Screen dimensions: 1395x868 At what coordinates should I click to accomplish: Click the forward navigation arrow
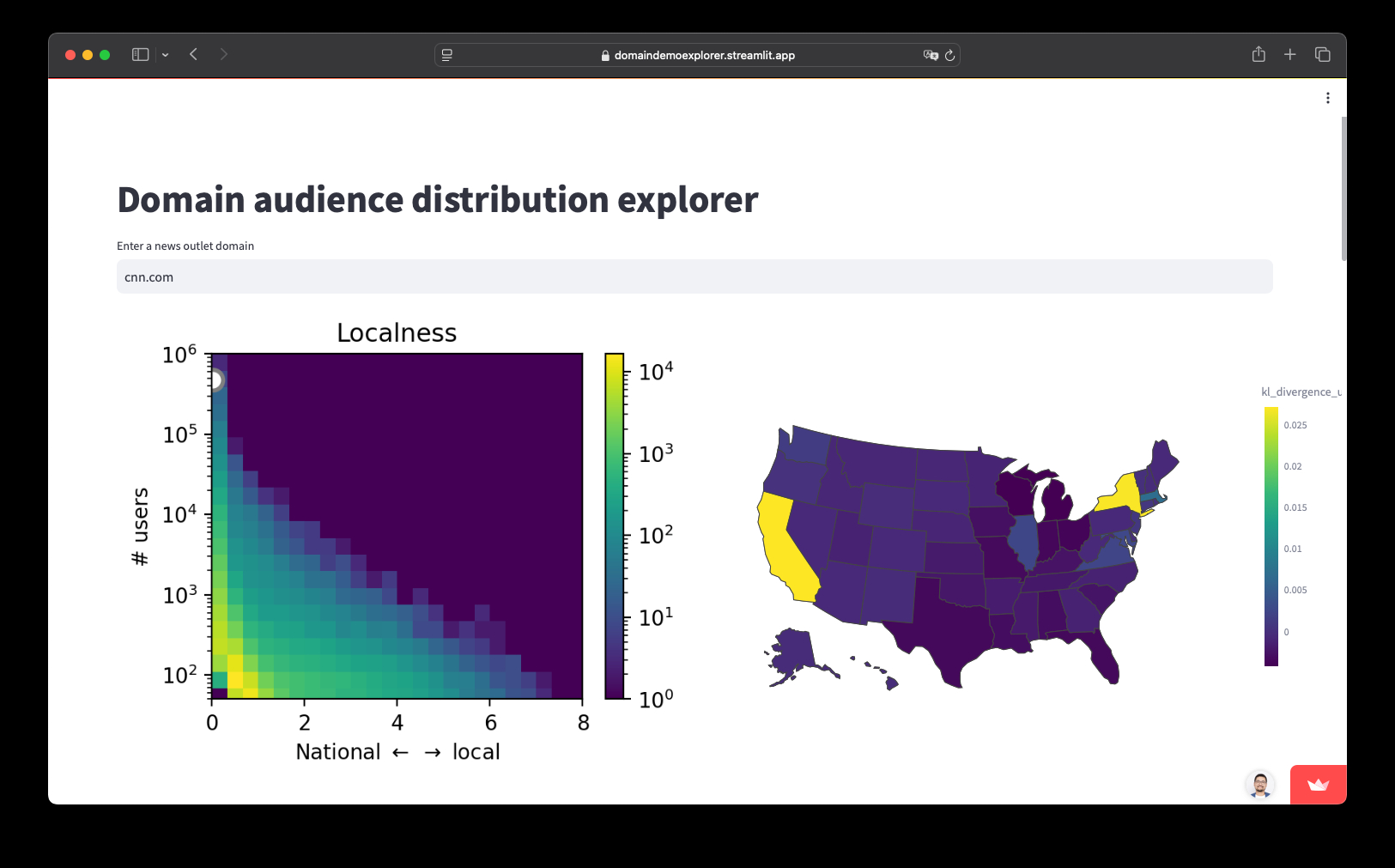pyautogui.click(x=223, y=55)
